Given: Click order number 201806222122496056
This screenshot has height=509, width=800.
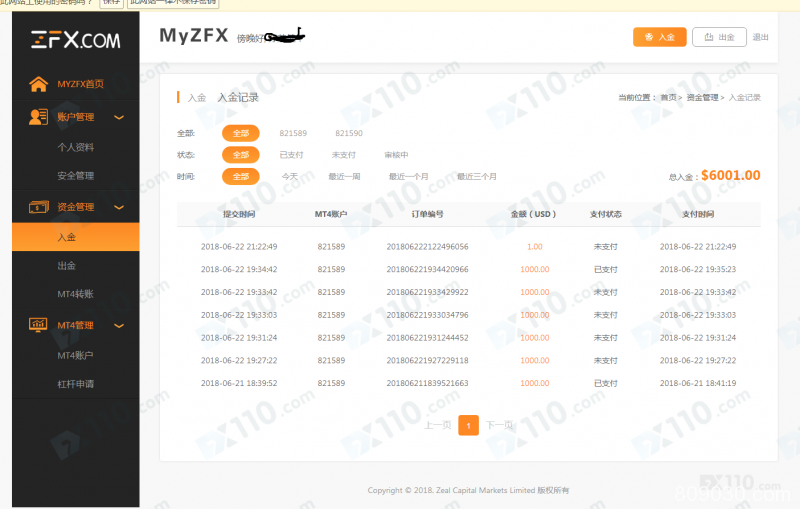Looking at the screenshot, I should click(x=428, y=246).
